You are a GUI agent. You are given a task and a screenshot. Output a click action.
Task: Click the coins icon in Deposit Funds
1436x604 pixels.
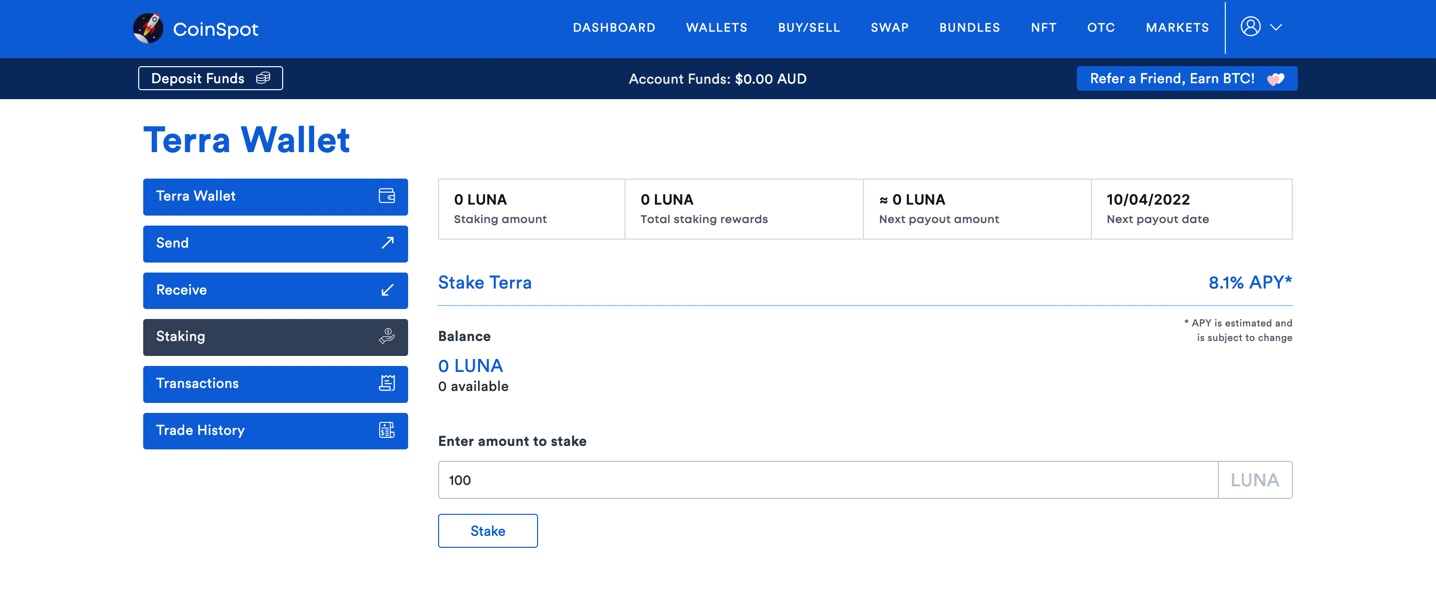[263, 78]
